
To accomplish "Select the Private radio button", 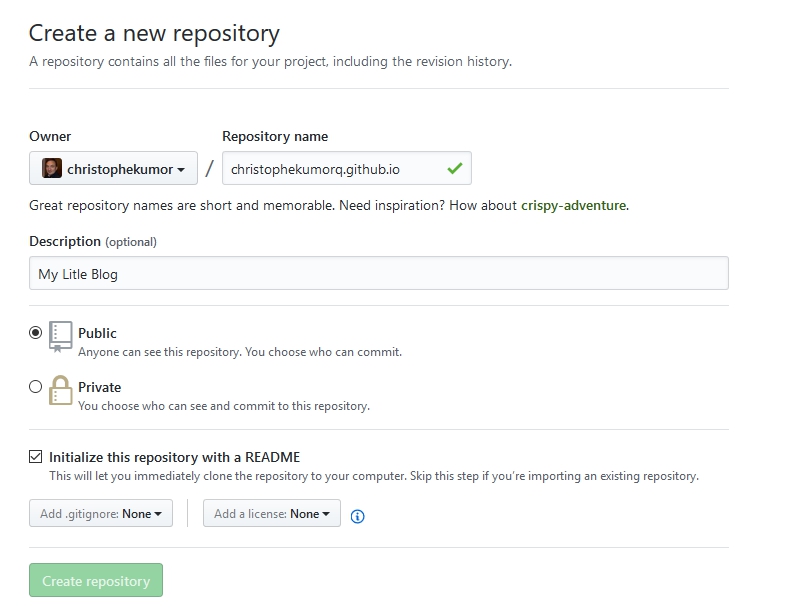I will [35, 387].
